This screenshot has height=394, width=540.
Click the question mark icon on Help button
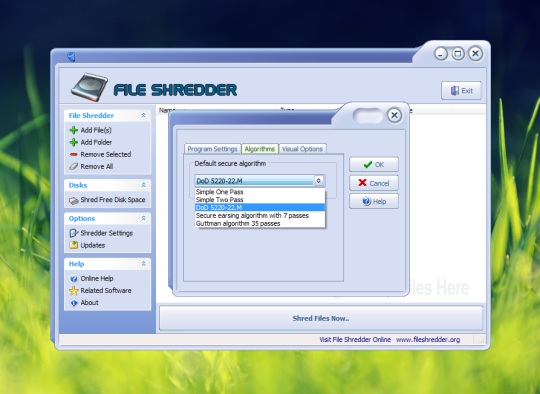[366, 201]
